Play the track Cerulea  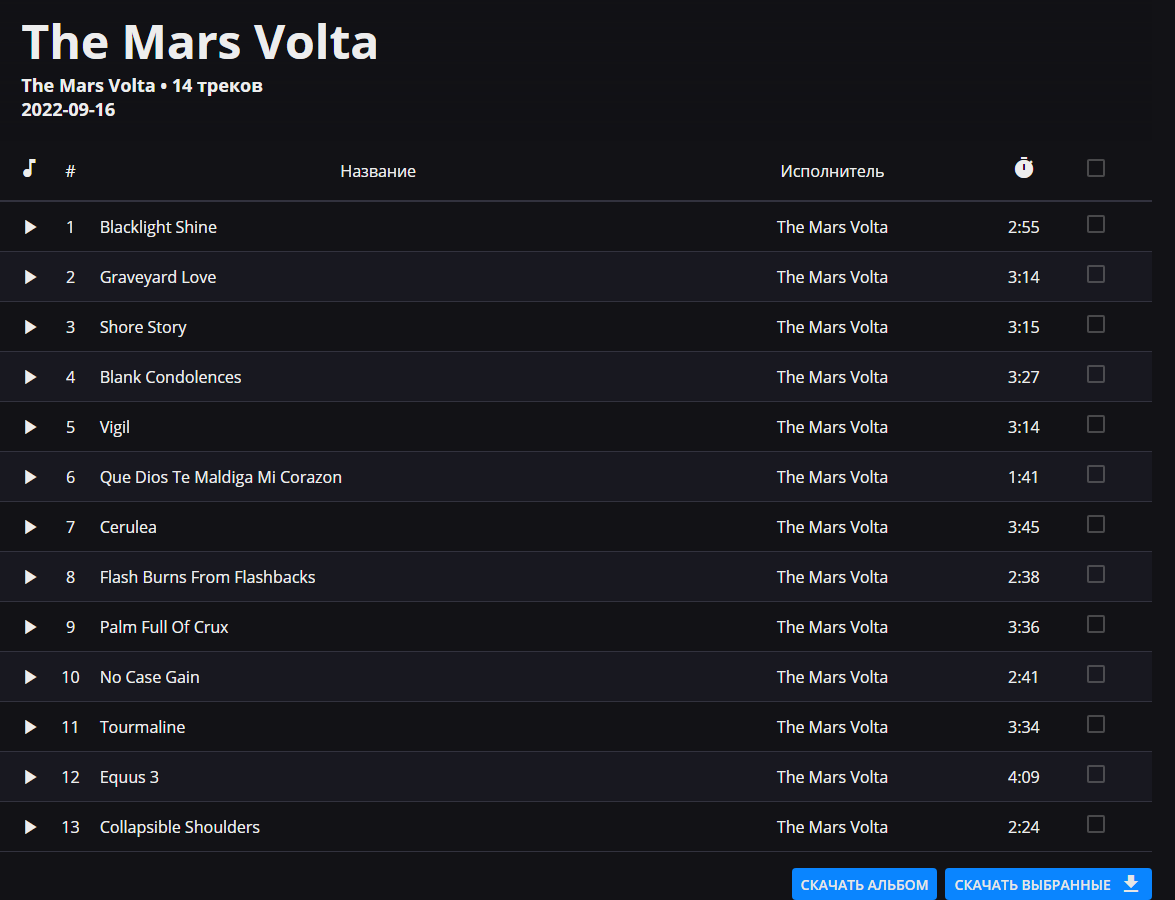coord(30,527)
